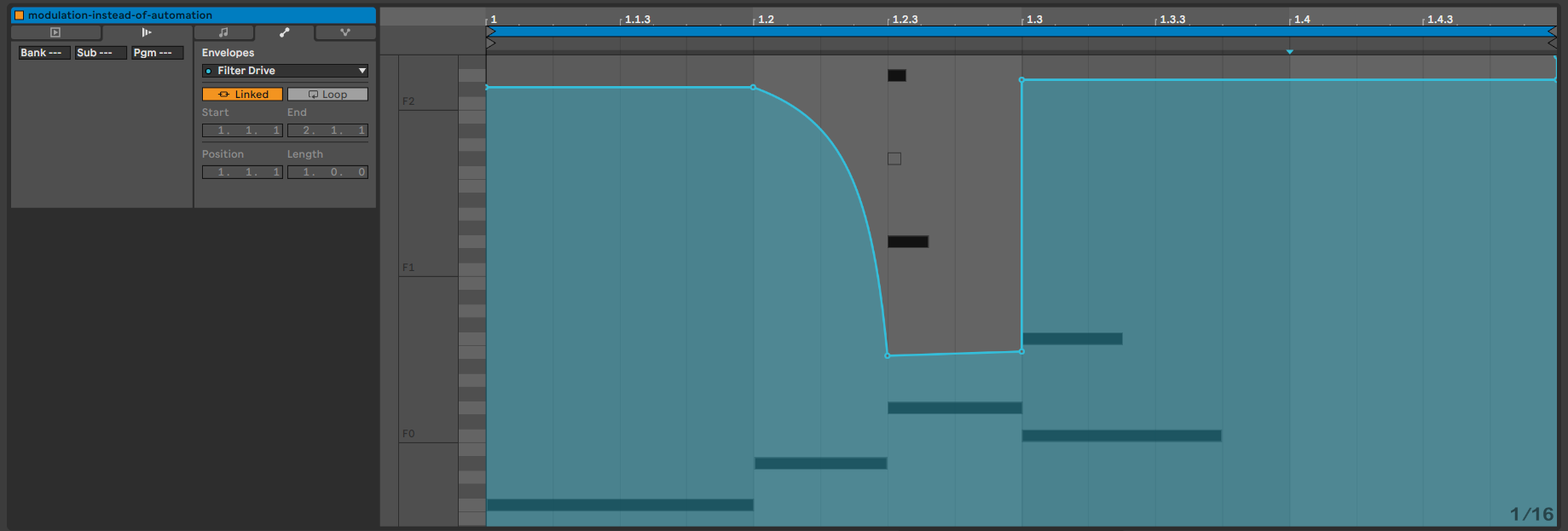The image size is (1568, 531).
Task: Click the small playhead triangle near 1.4
Action: tap(1289, 52)
